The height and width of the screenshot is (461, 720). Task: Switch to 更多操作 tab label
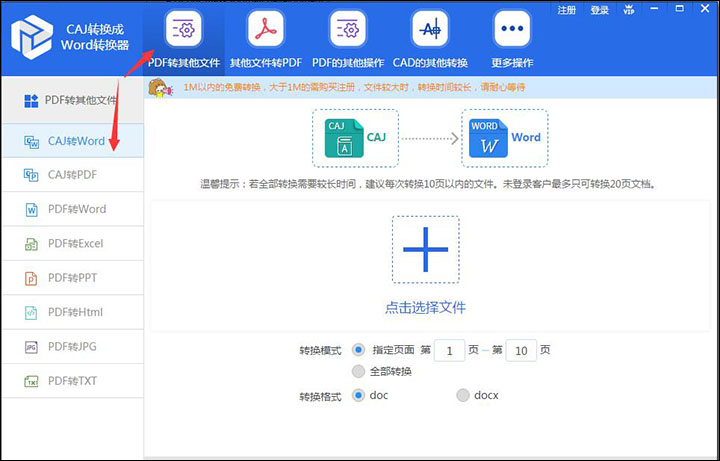[x=512, y=63]
